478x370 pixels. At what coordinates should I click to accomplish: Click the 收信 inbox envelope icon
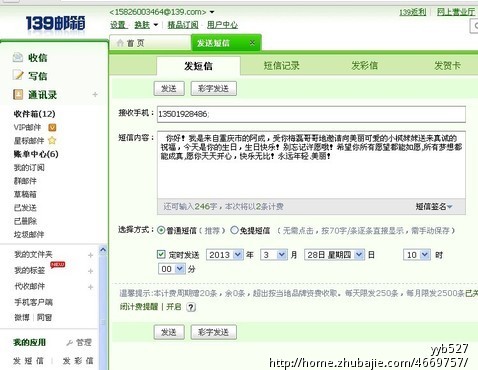coord(17,57)
